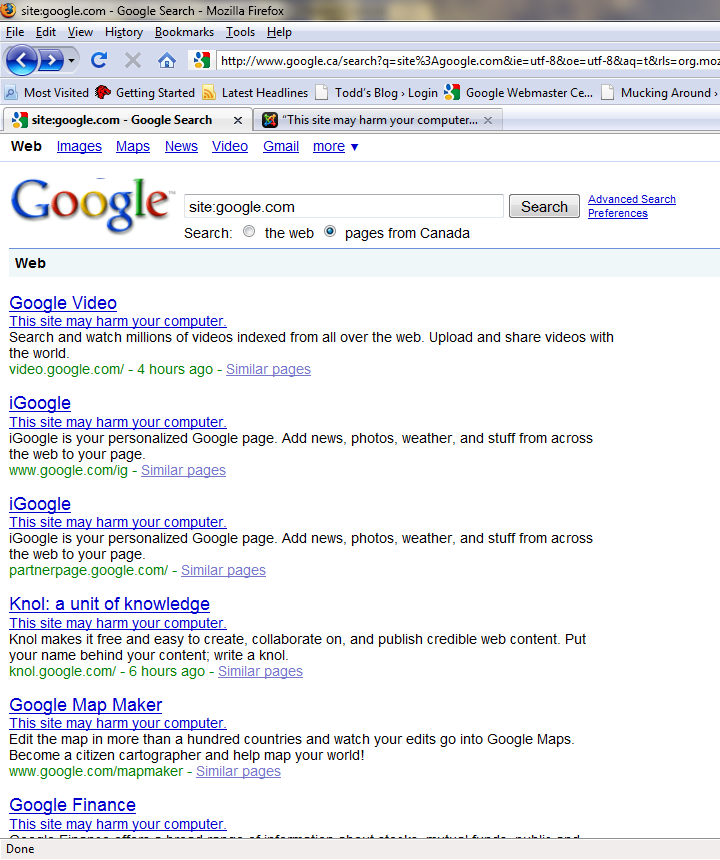Close the "This site may harm your computer" tab
The image size is (720, 860).
click(488, 120)
